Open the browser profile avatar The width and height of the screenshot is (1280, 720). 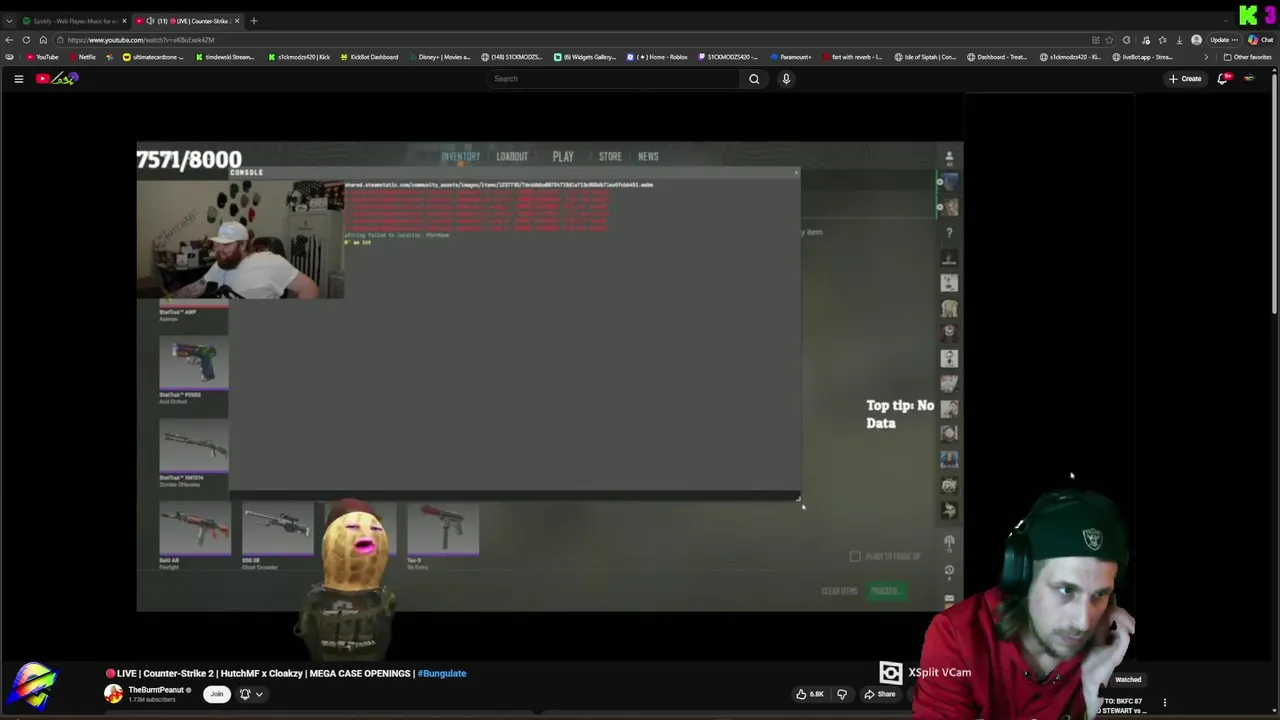1197,40
